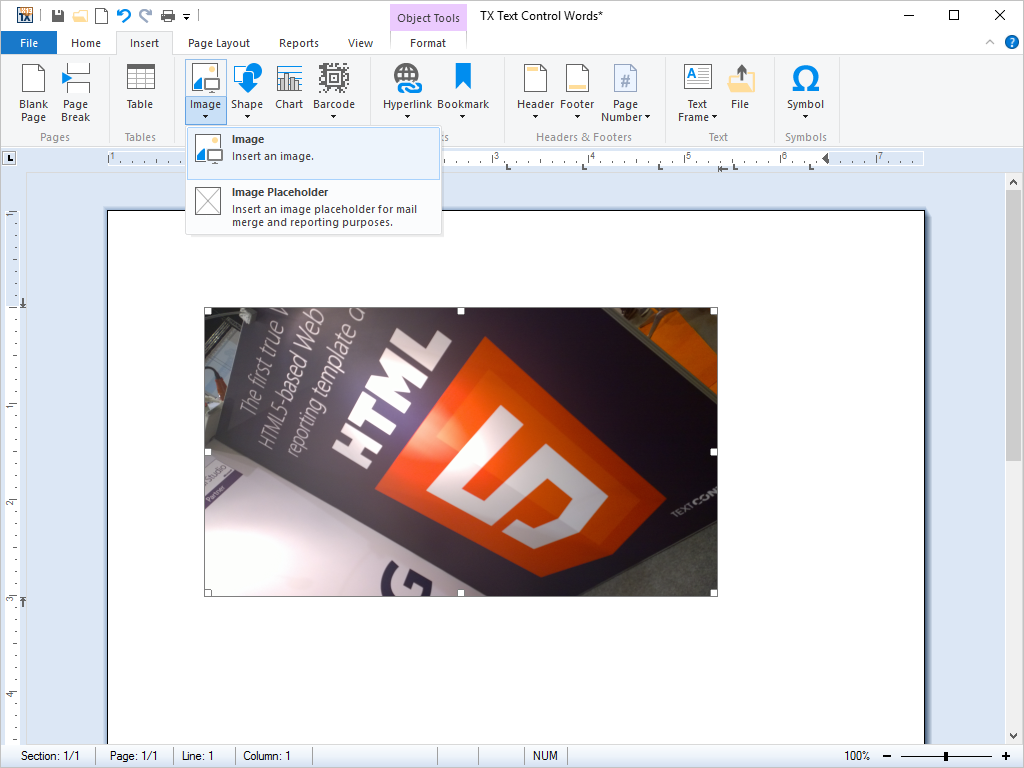Viewport: 1024px width, 768px height.
Task: Switch to the Page Layout tab
Action: 219,43
